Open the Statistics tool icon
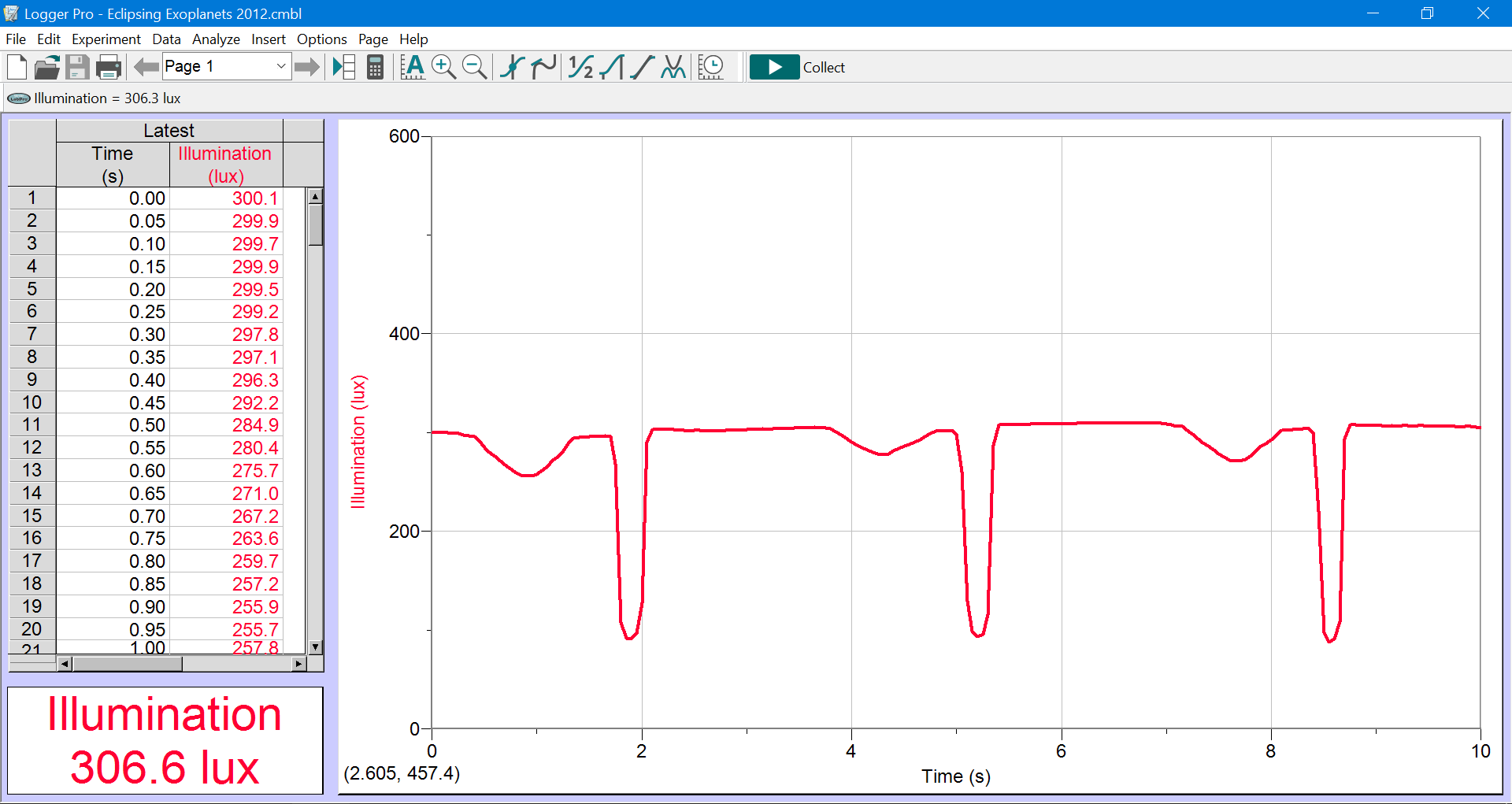Viewport: 1512px width, 804px height. (x=612, y=68)
